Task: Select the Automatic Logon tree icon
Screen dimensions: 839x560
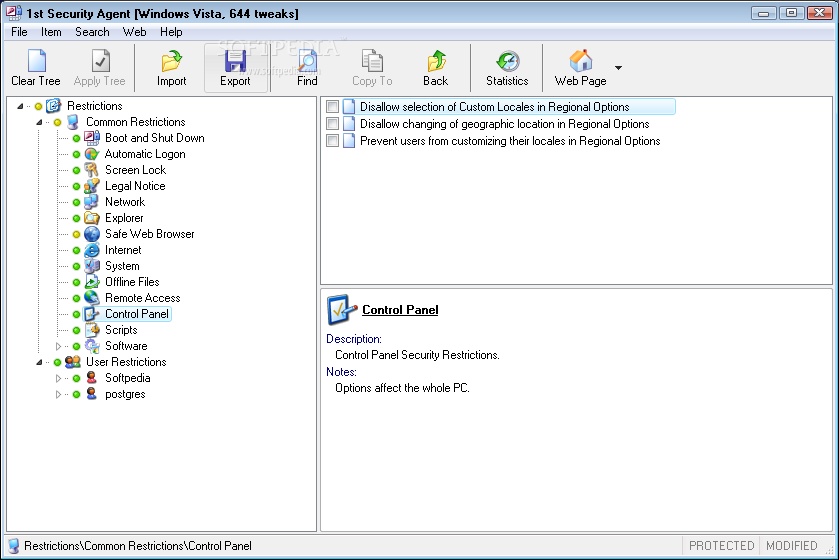Action: click(x=92, y=154)
